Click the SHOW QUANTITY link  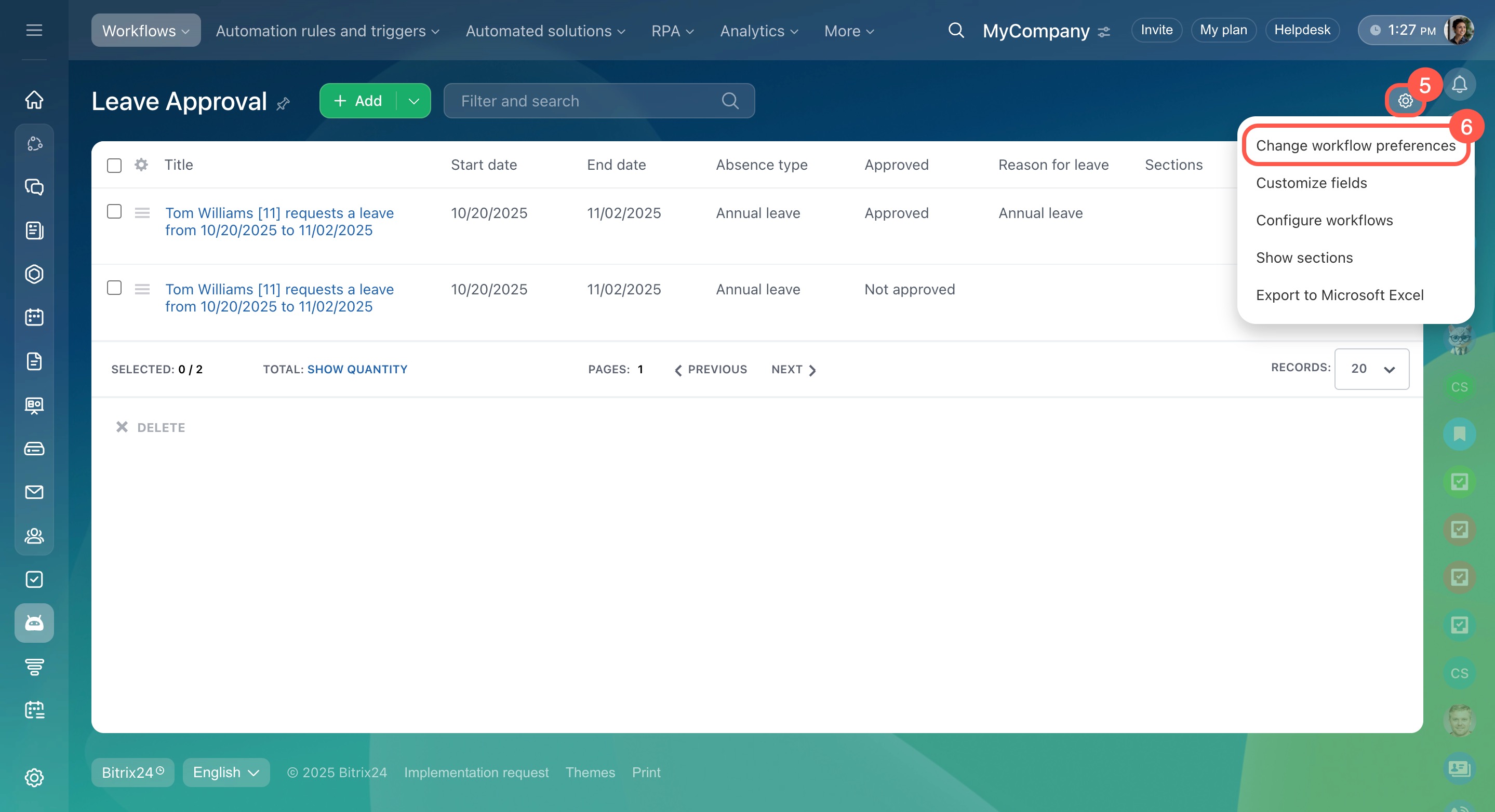(x=357, y=370)
